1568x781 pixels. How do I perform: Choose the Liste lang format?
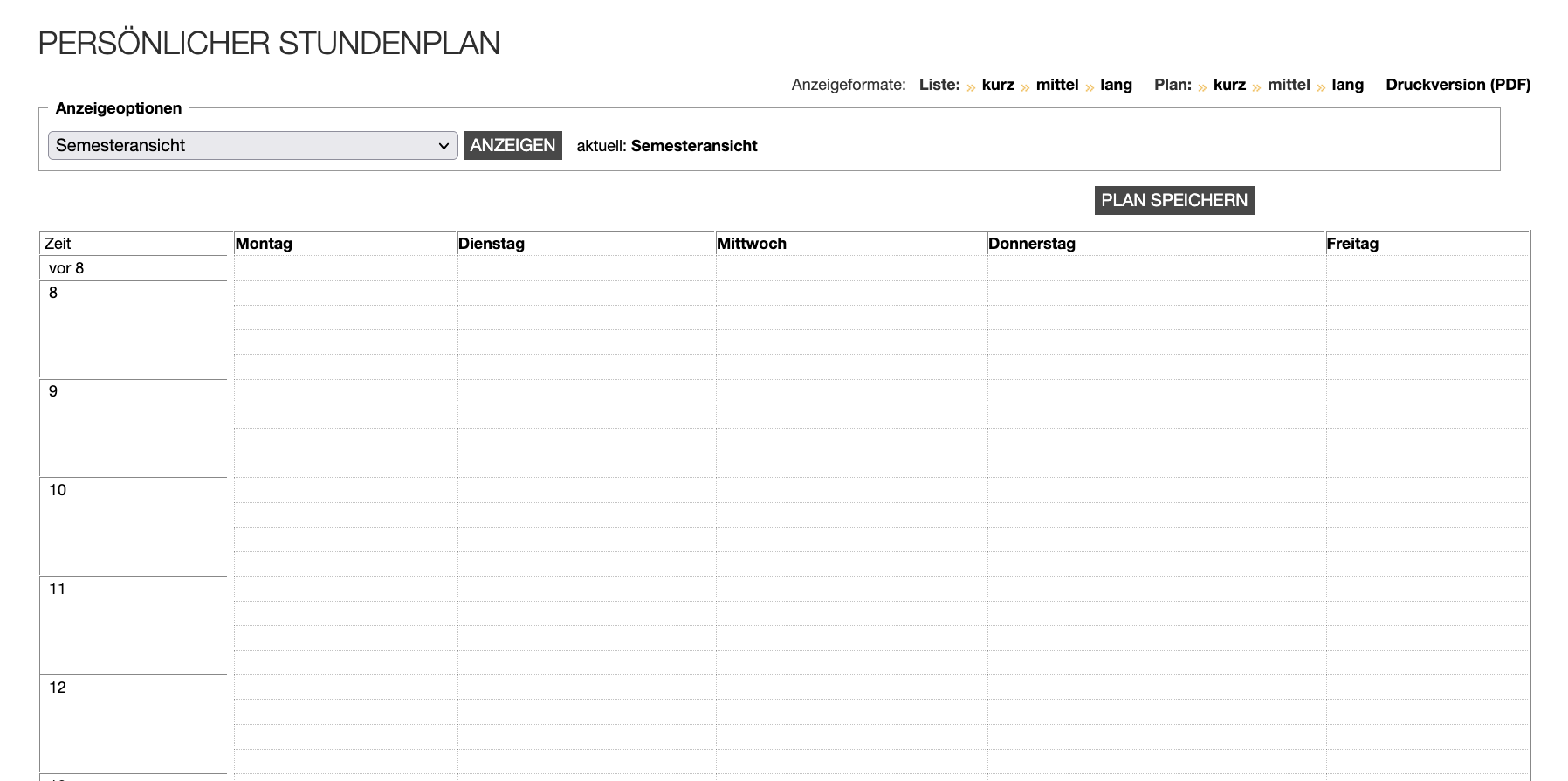tap(1115, 85)
